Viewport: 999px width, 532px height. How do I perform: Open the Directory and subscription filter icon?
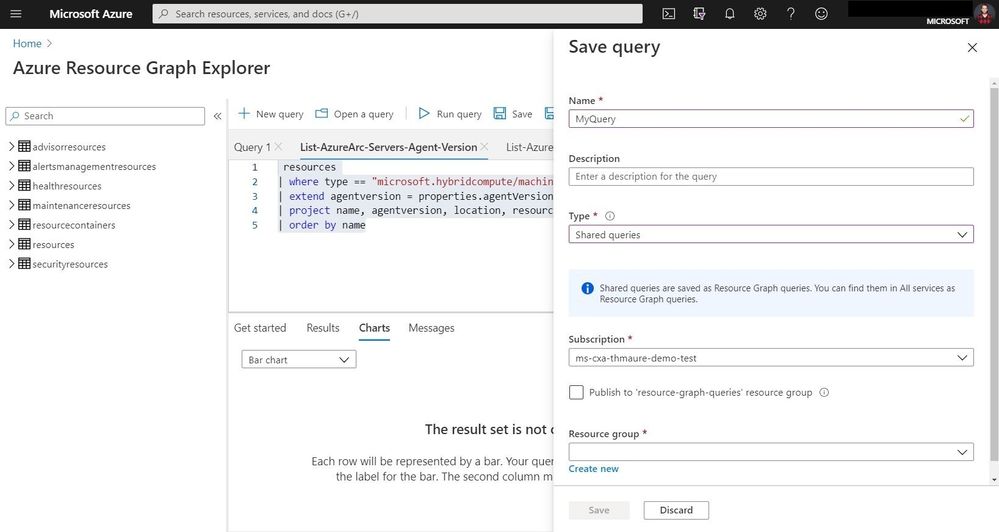coord(699,13)
